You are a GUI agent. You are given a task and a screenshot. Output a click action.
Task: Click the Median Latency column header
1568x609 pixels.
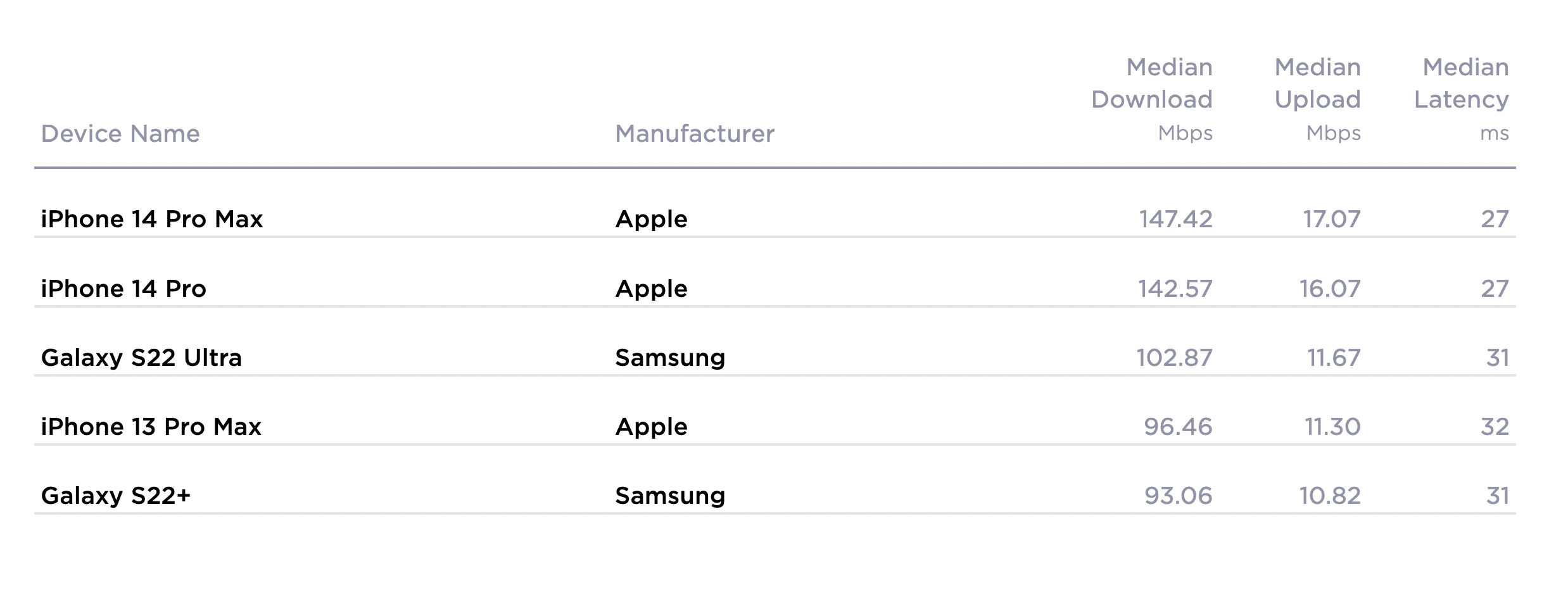pos(1461,99)
